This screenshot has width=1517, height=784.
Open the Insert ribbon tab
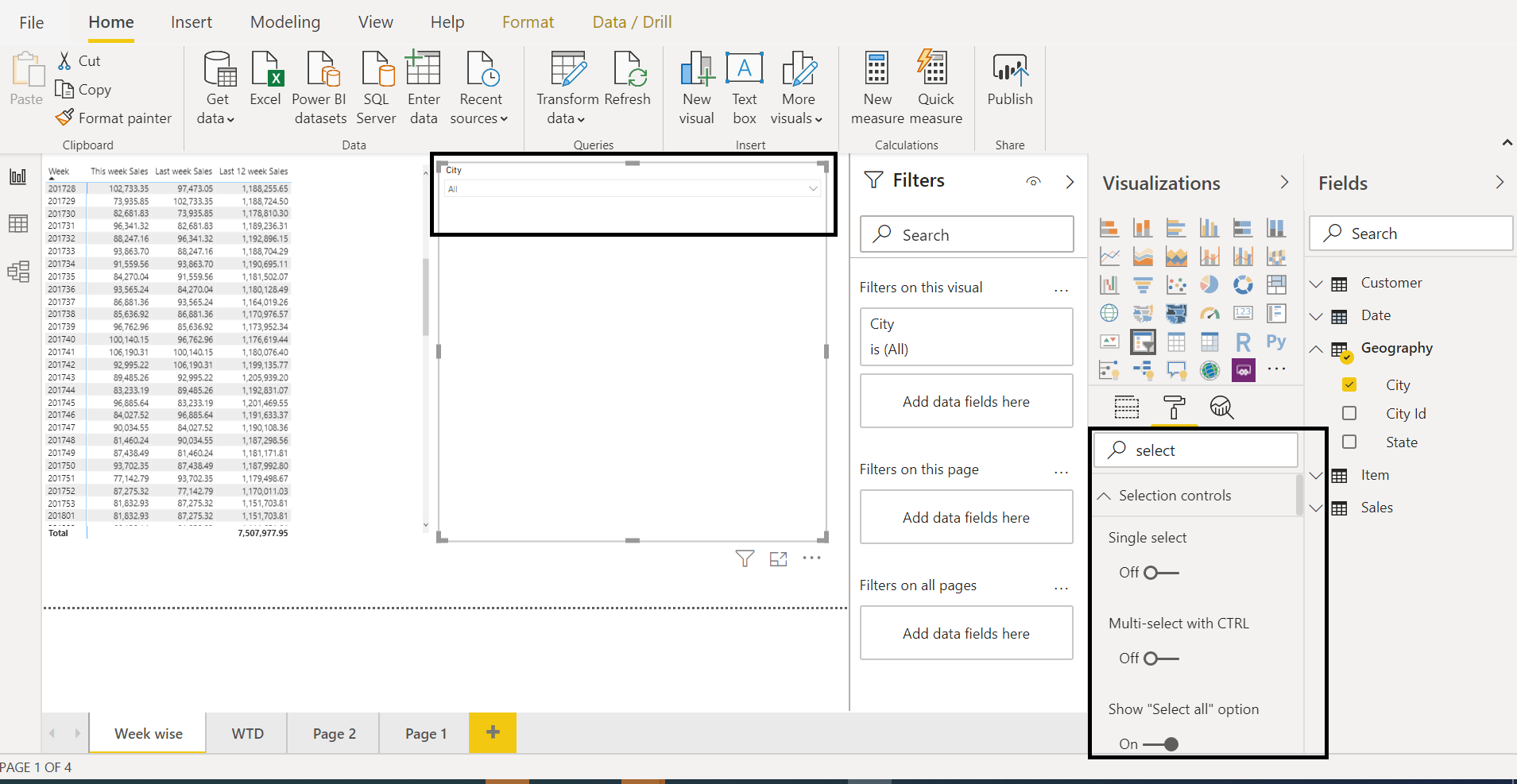[x=192, y=22]
